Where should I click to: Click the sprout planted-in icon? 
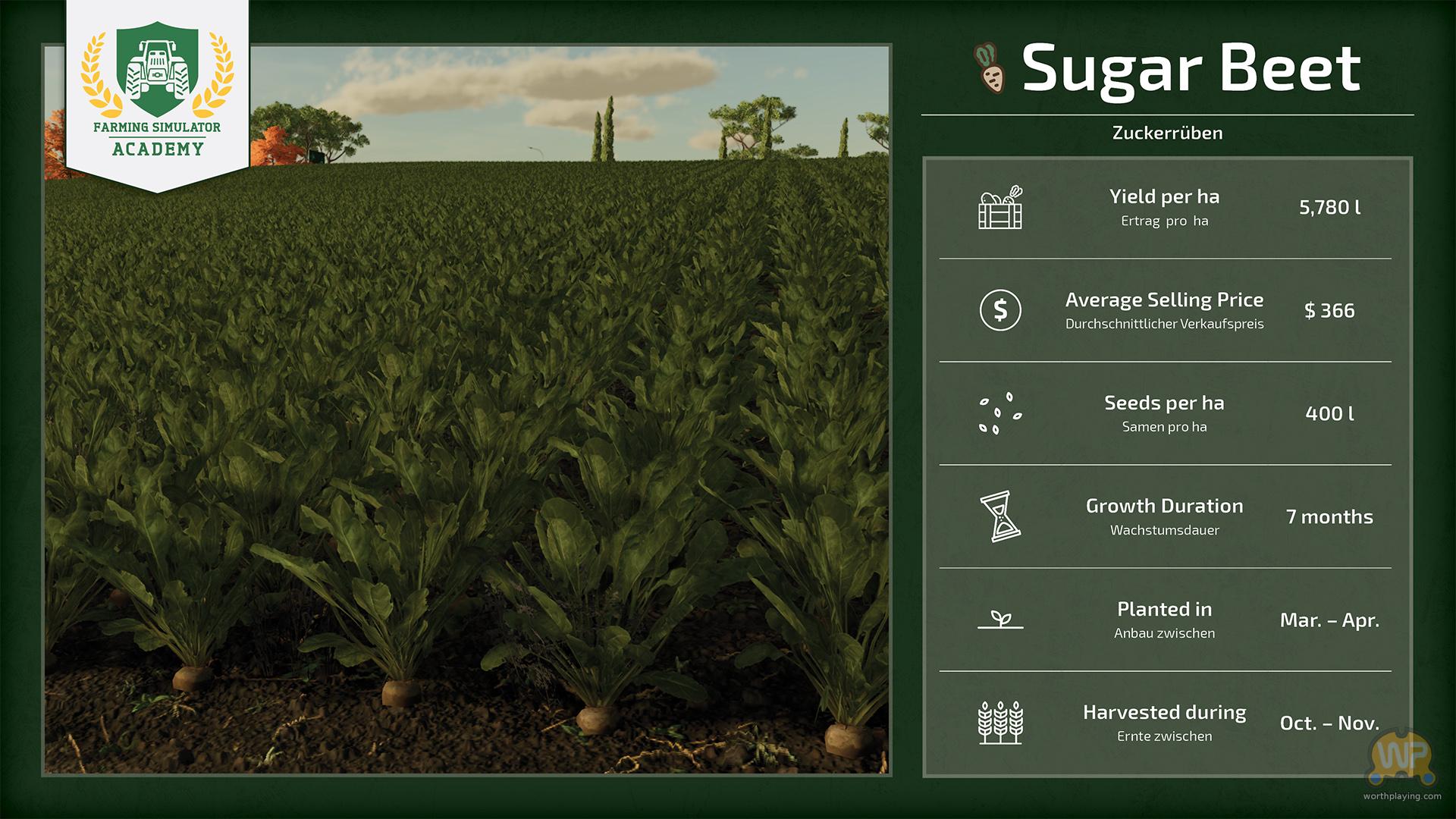coord(1000,620)
